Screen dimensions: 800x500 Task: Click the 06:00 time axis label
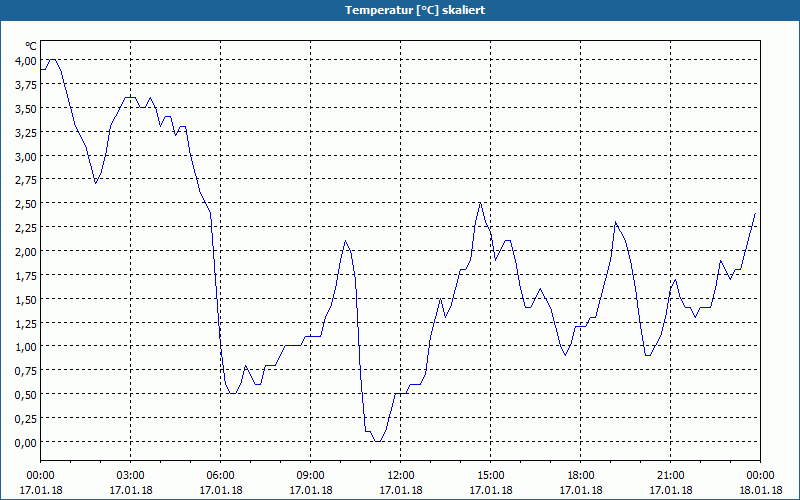[220, 476]
